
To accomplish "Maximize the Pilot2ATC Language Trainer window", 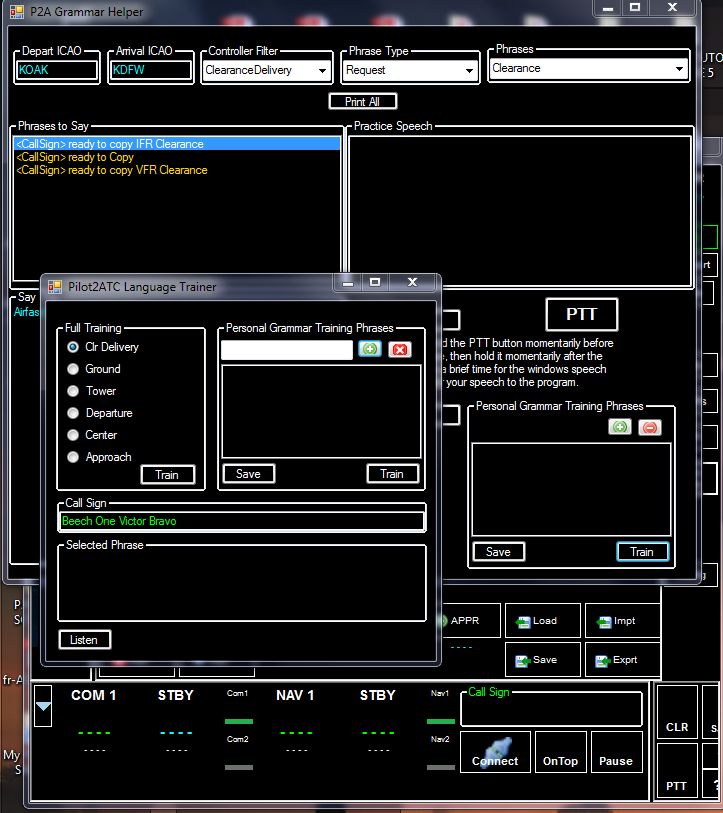I will [375, 282].
